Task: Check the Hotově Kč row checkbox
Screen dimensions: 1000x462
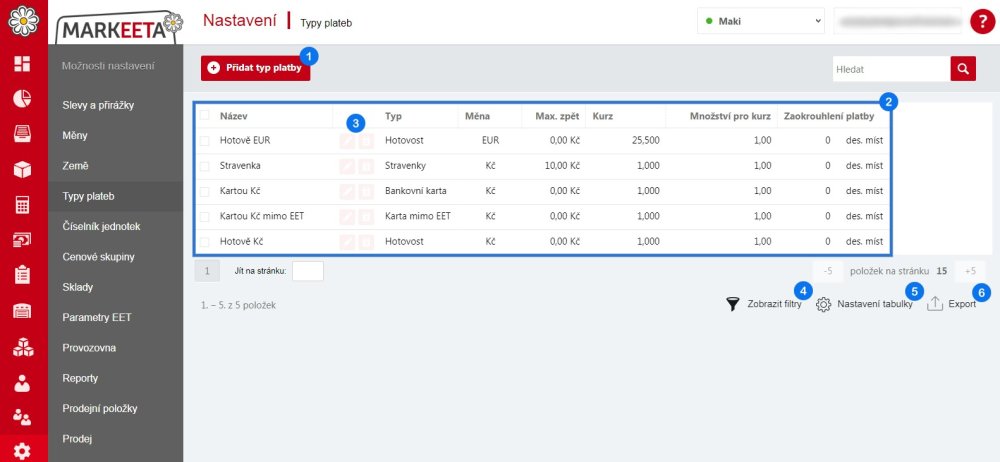Action: pyautogui.click(x=205, y=242)
